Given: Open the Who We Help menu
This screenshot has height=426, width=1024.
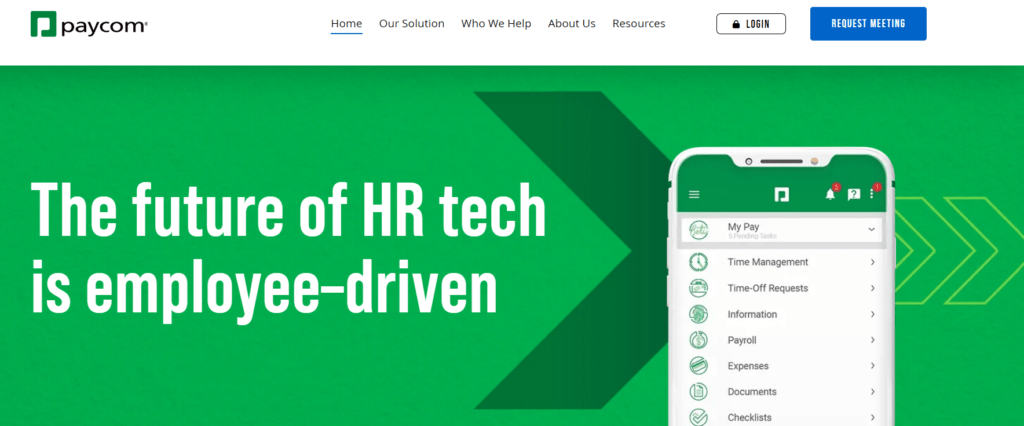Looking at the screenshot, I should click(496, 24).
